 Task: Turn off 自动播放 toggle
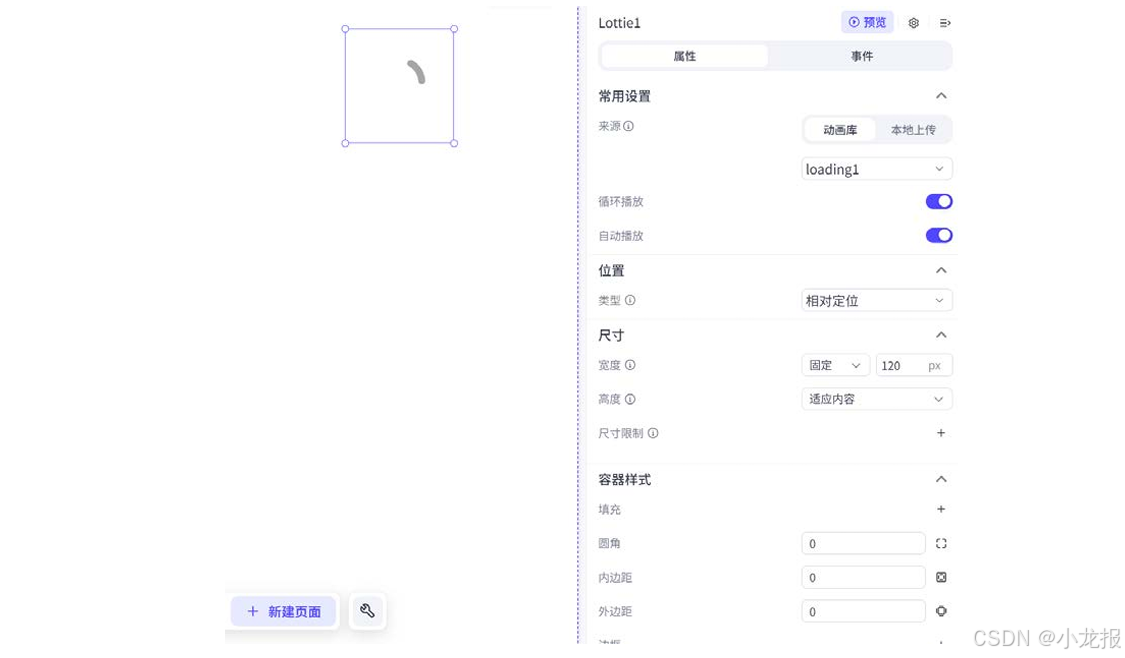click(938, 235)
